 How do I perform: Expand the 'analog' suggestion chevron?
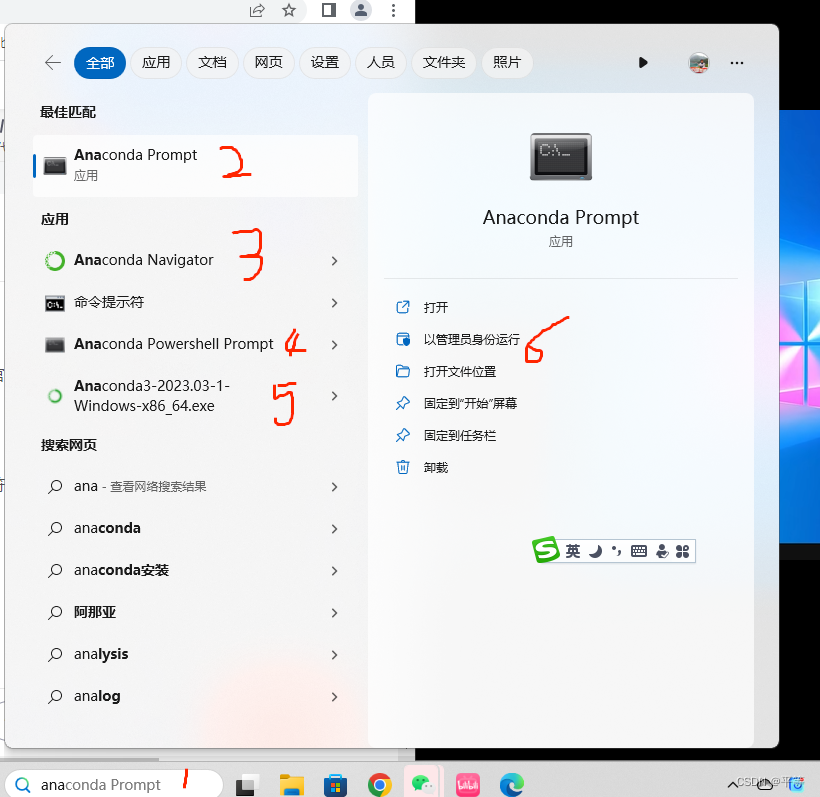[335, 696]
